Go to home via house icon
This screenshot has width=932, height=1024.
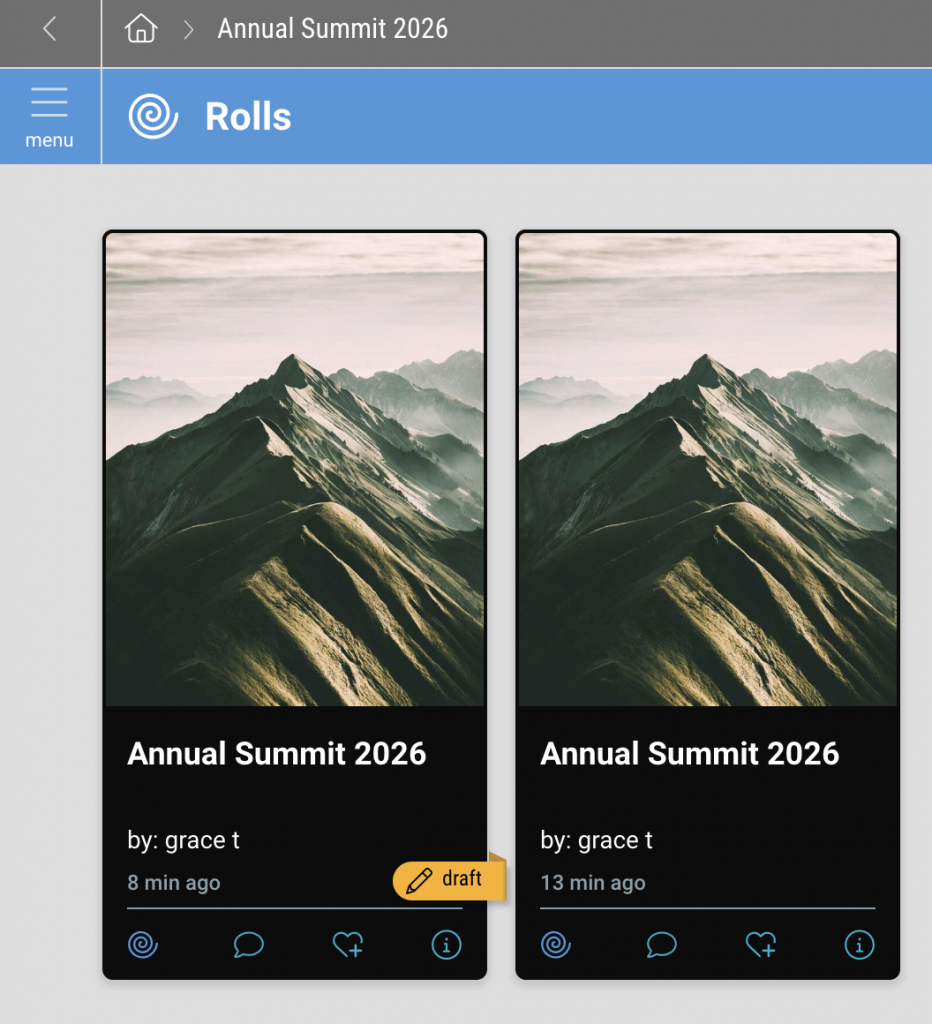(x=141, y=29)
